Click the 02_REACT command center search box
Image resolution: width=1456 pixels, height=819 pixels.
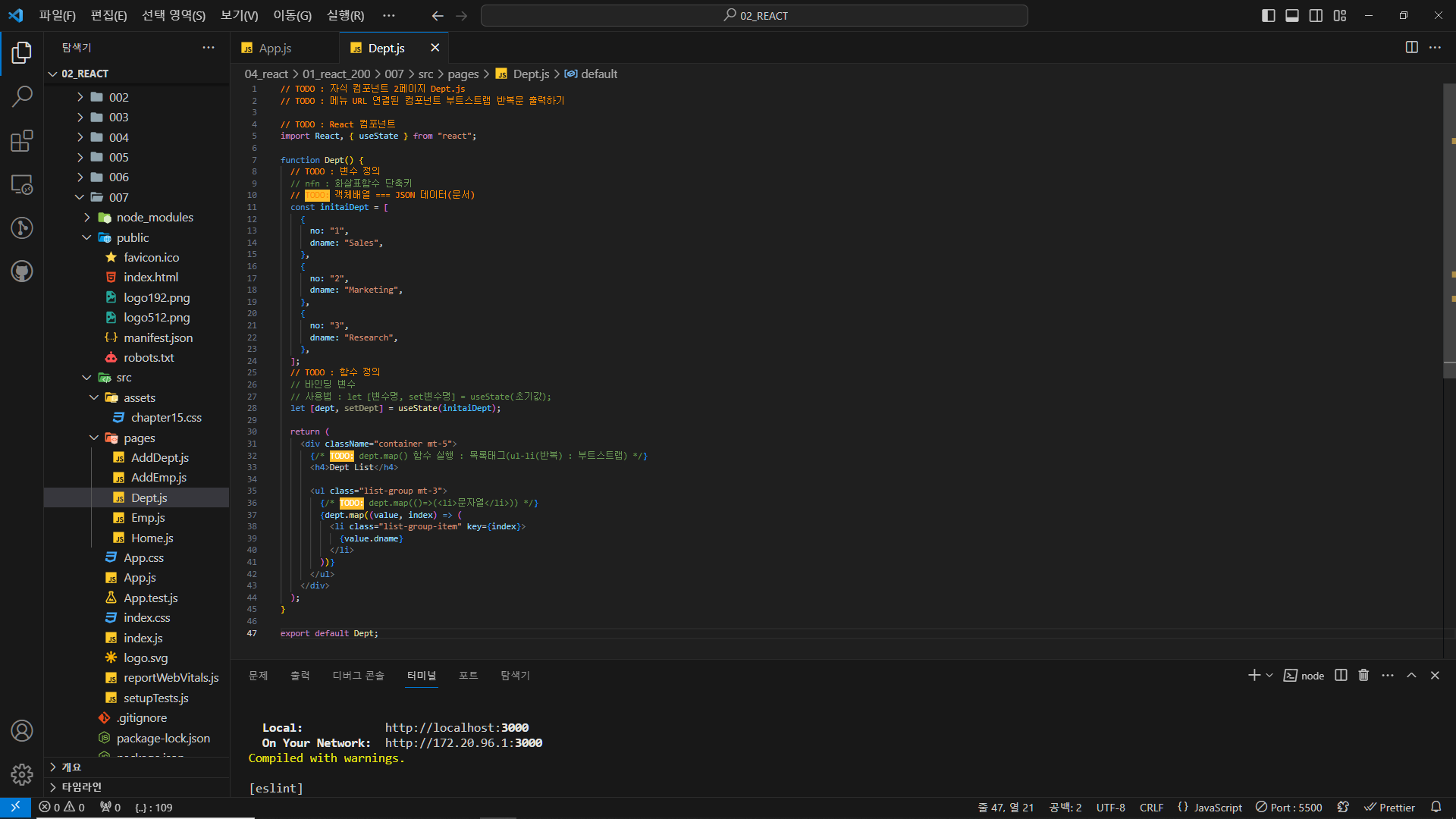click(x=755, y=15)
